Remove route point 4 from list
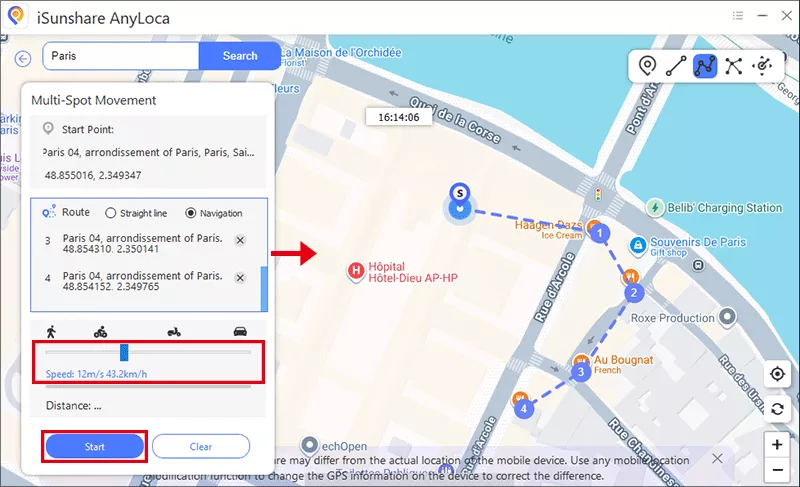This screenshot has width=800, height=487. coord(240,276)
